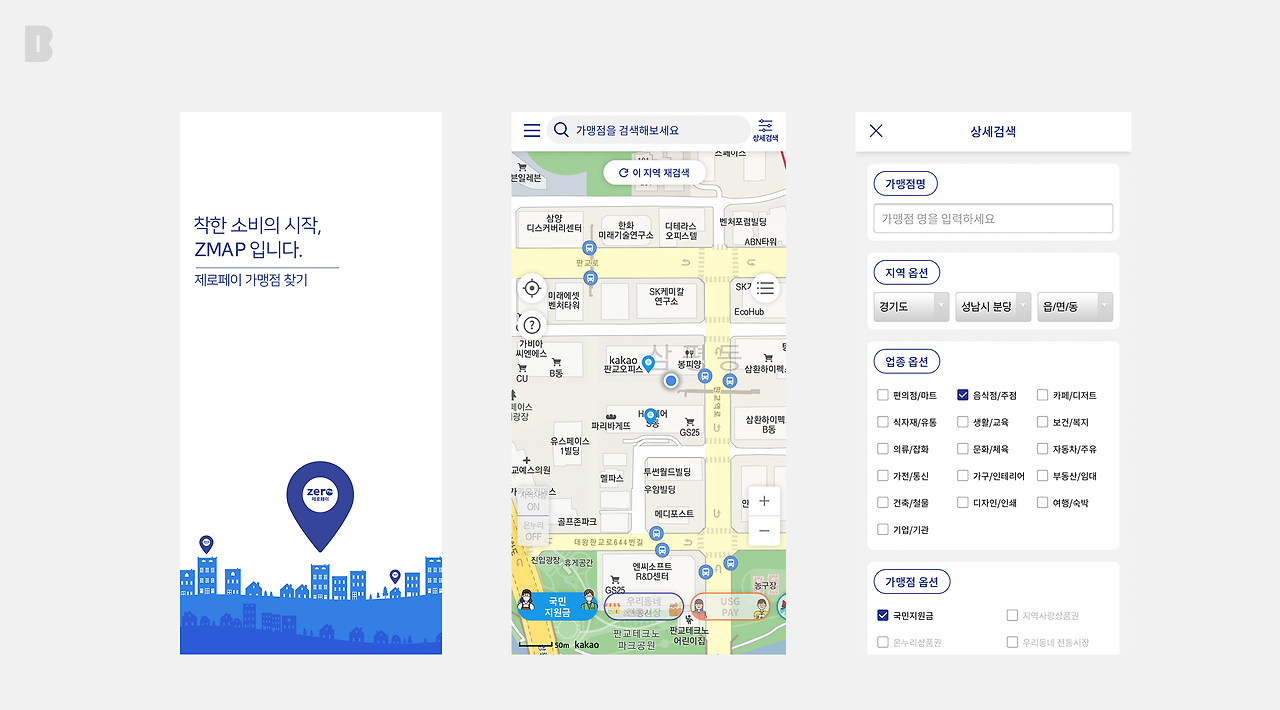Click the magnifier icon in search bar
Viewport: 1280px width, 710px height.
pos(561,130)
